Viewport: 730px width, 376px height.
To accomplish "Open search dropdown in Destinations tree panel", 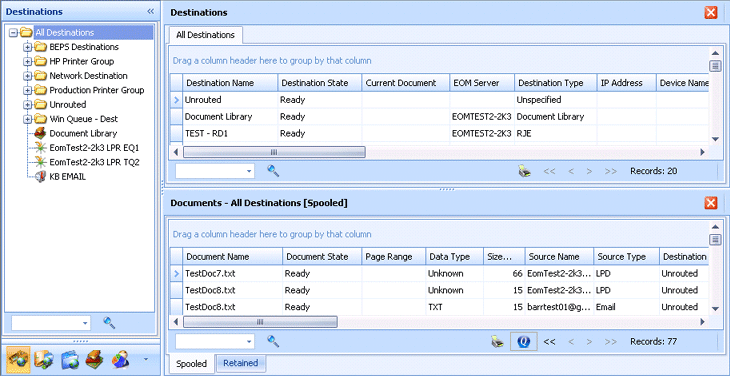I will pyautogui.click(x=85, y=323).
